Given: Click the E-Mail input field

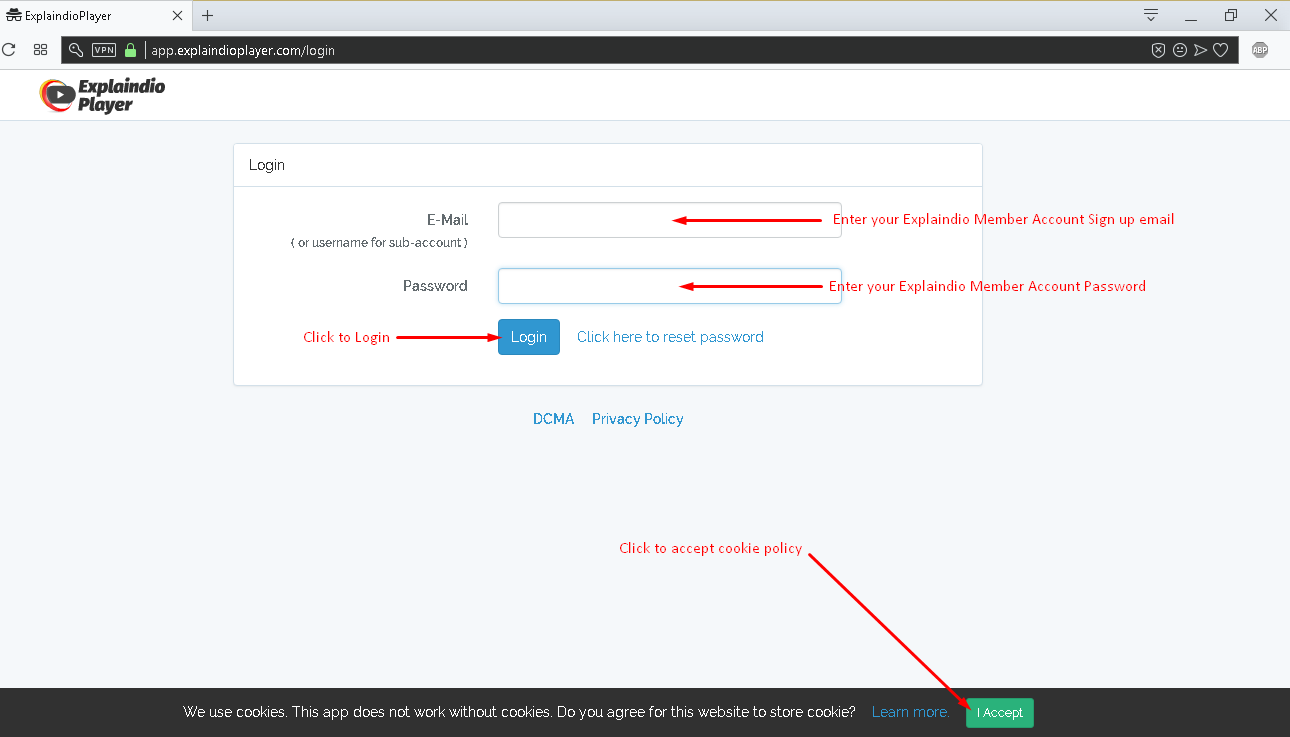Looking at the screenshot, I should point(670,220).
